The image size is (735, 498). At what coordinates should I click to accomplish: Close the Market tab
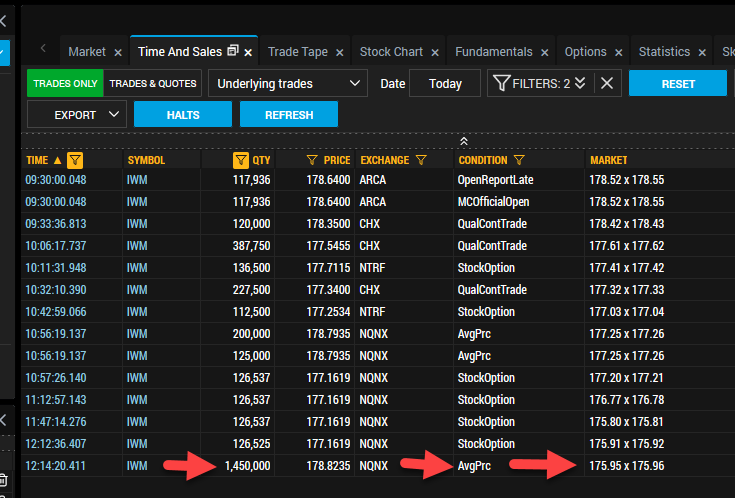[x=118, y=53]
